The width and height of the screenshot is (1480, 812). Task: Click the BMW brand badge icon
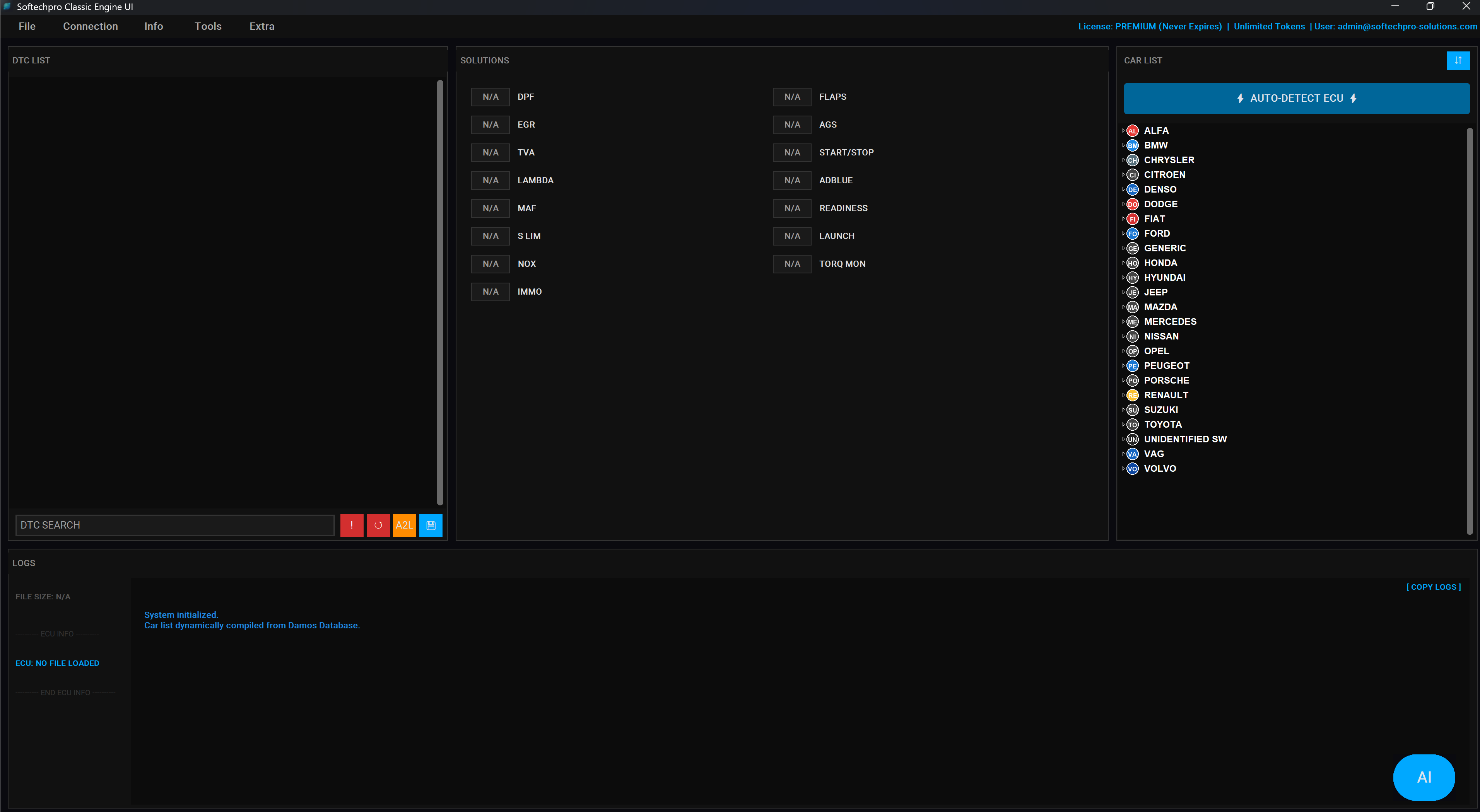(x=1132, y=145)
